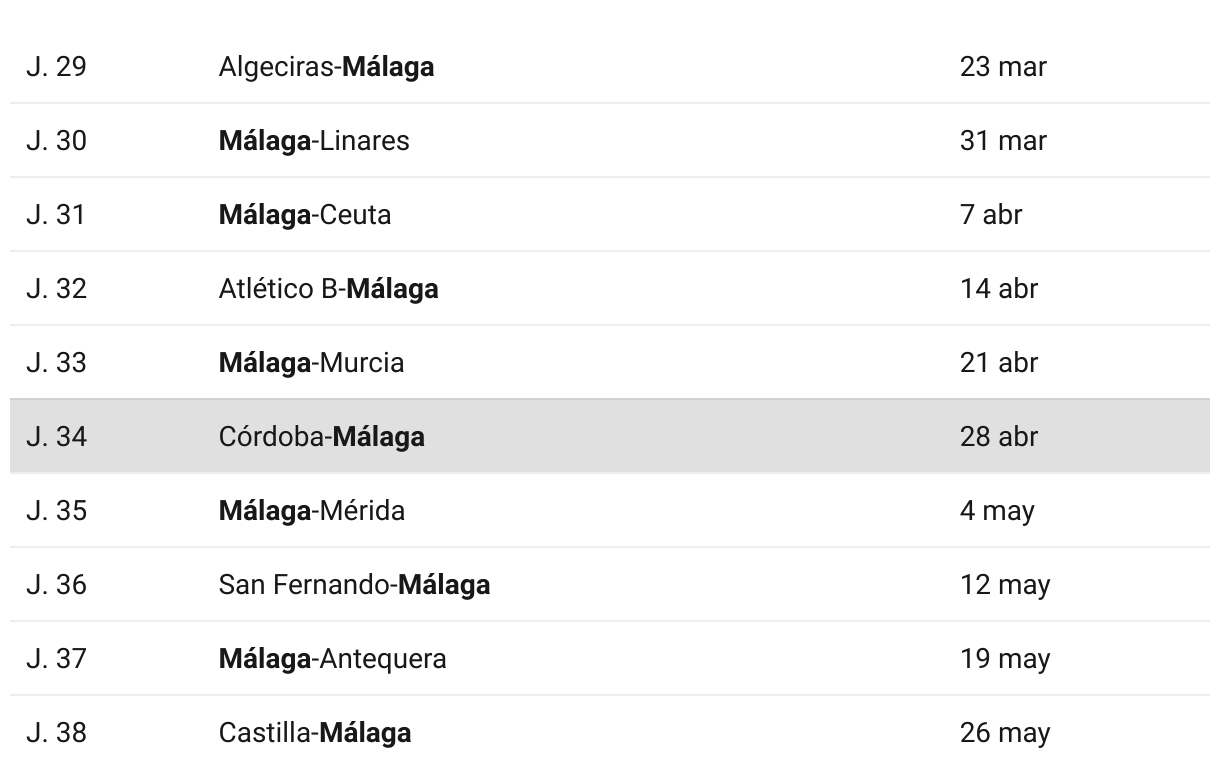Select the 28 abr date cell
1220x778 pixels.
999,437
